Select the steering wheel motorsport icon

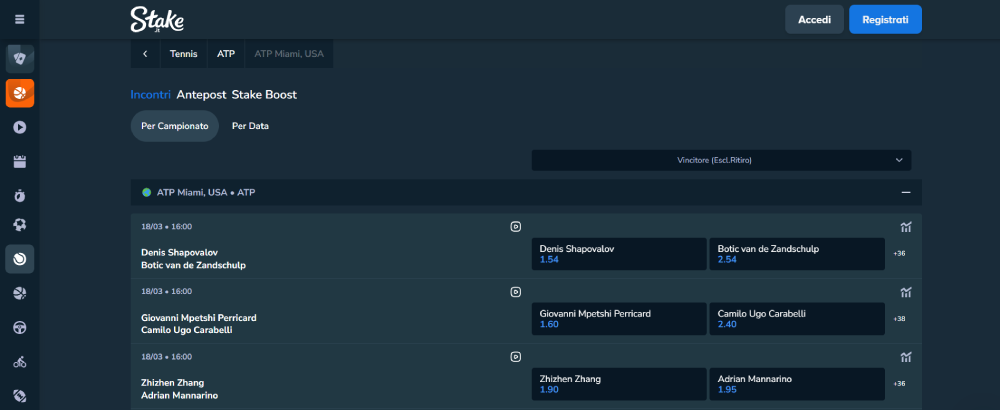pos(20,328)
